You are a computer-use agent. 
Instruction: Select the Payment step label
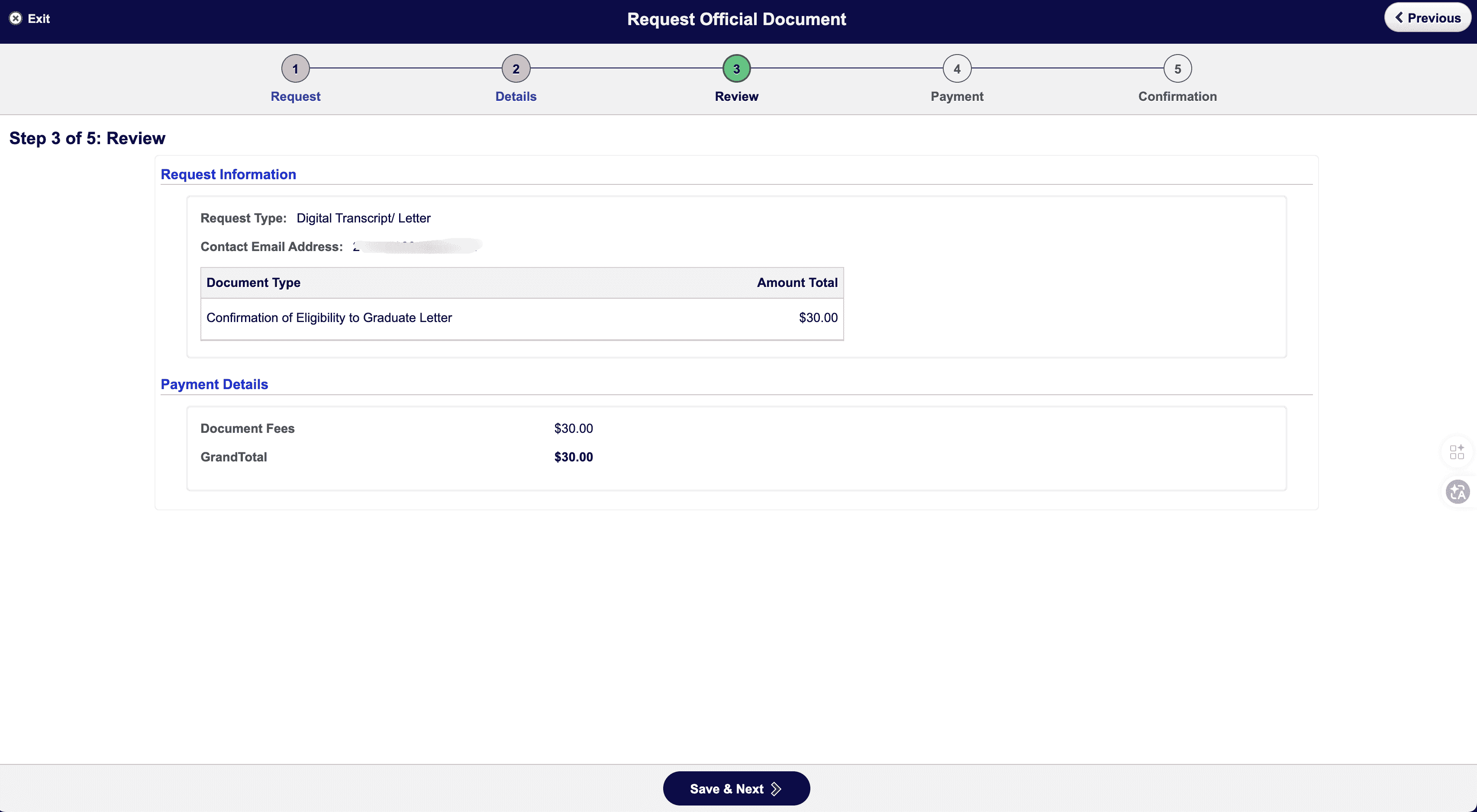pyautogui.click(x=956, y=97)
